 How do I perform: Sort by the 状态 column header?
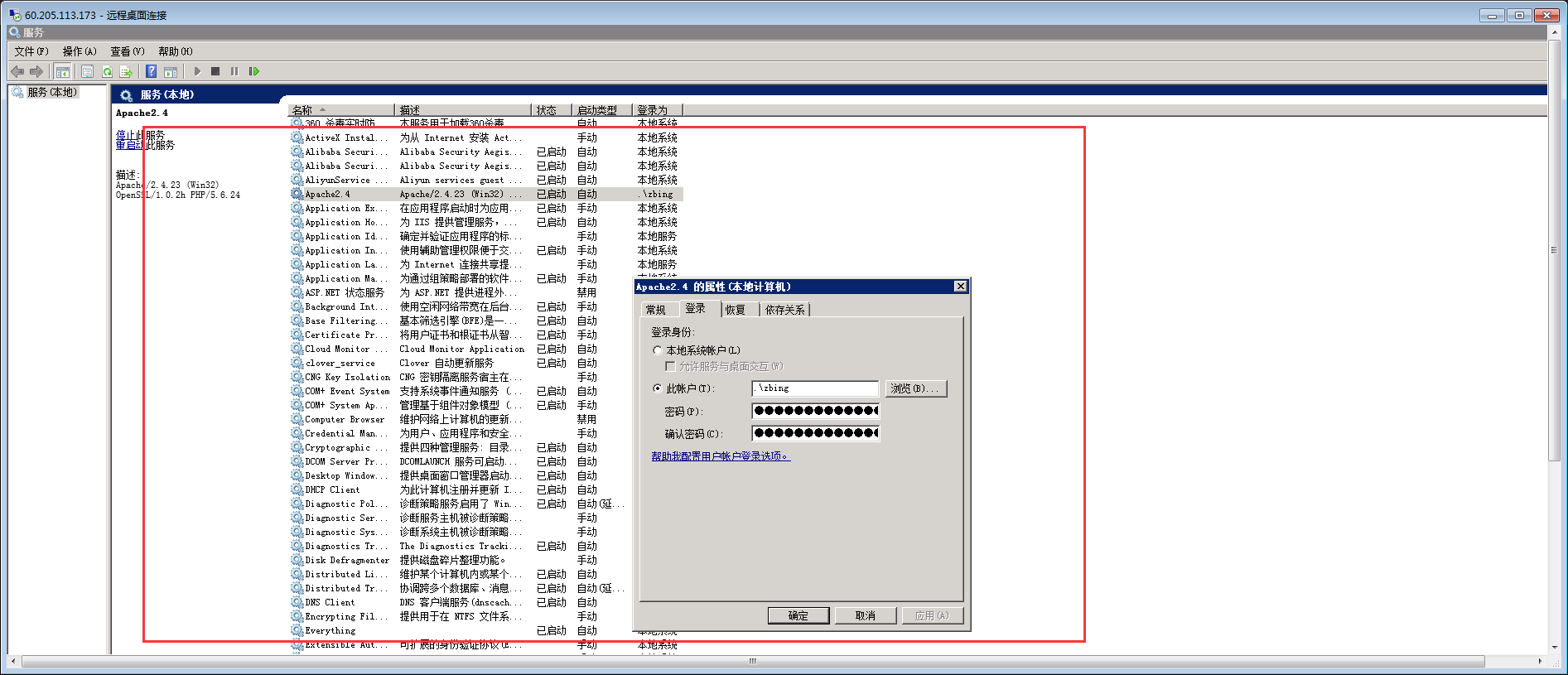552,110
